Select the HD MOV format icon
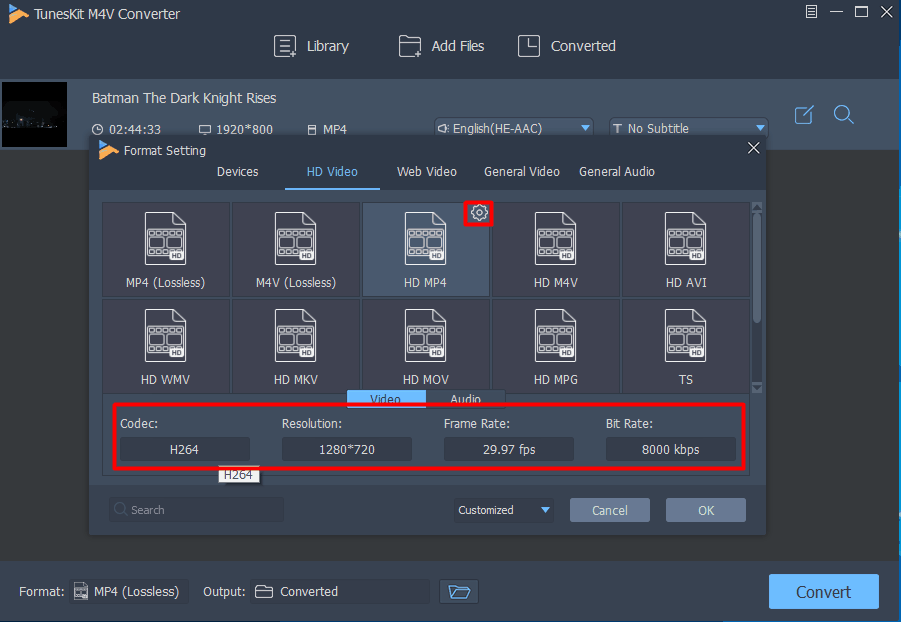Viewport: 901px width, 622px height. 425,336
